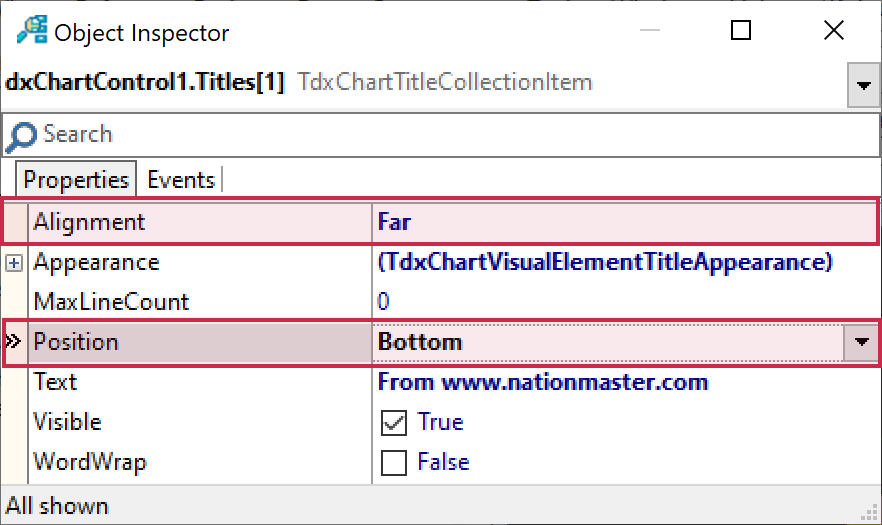Image resolution: width=882 pixels, height=525 pixels.
Task: Click the Object Inspector title bar icon
Action: (32, 31)
